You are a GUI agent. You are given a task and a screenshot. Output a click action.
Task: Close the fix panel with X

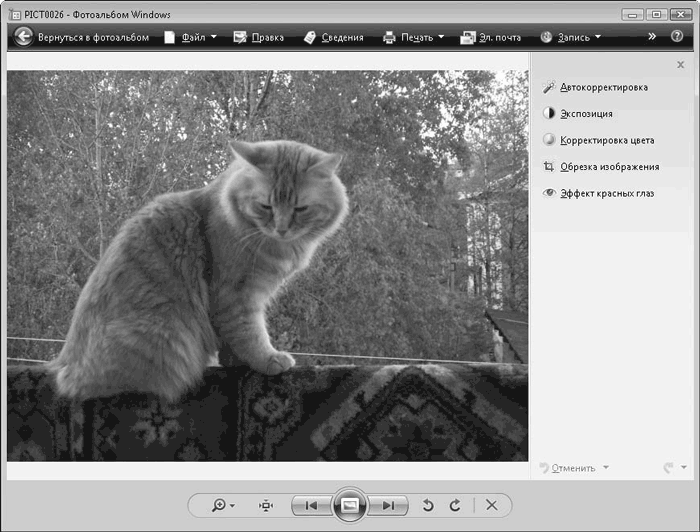pos(681,65)
